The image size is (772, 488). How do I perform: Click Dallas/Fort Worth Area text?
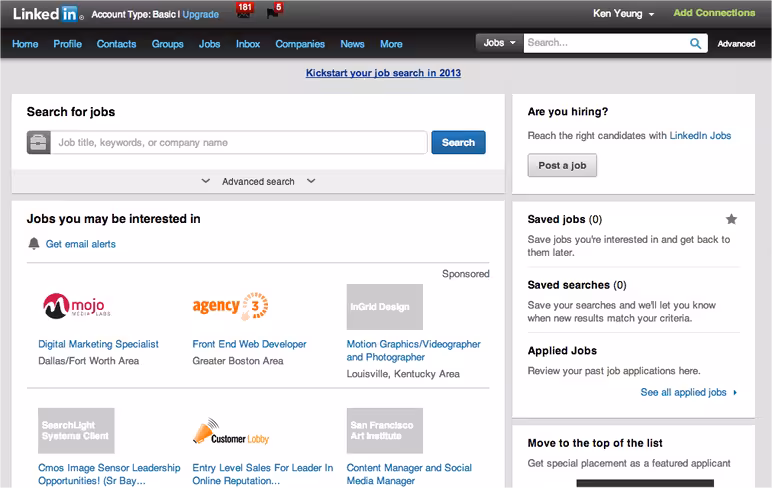(x=89, y=361)
